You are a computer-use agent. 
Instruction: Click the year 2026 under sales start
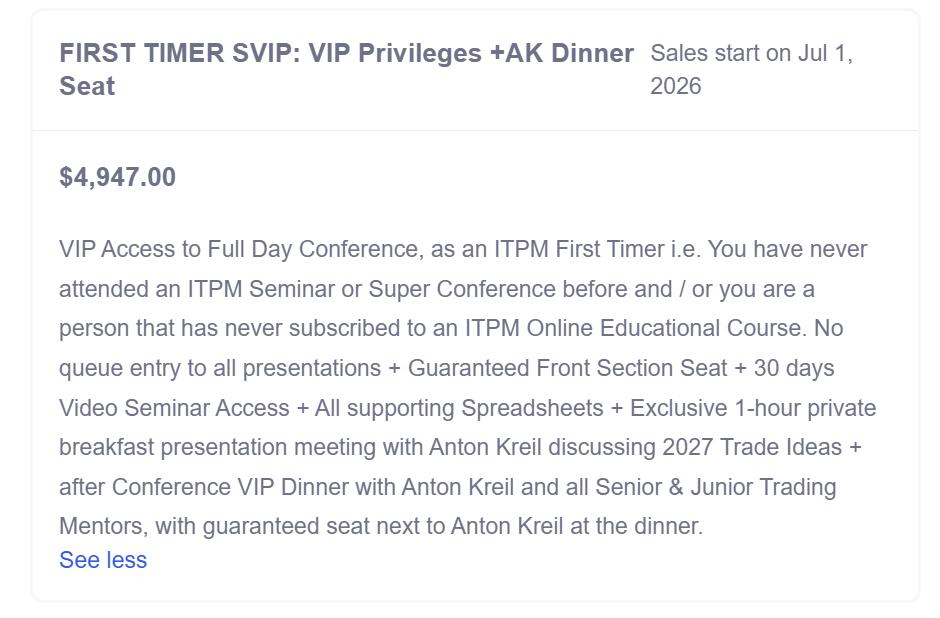675,86
